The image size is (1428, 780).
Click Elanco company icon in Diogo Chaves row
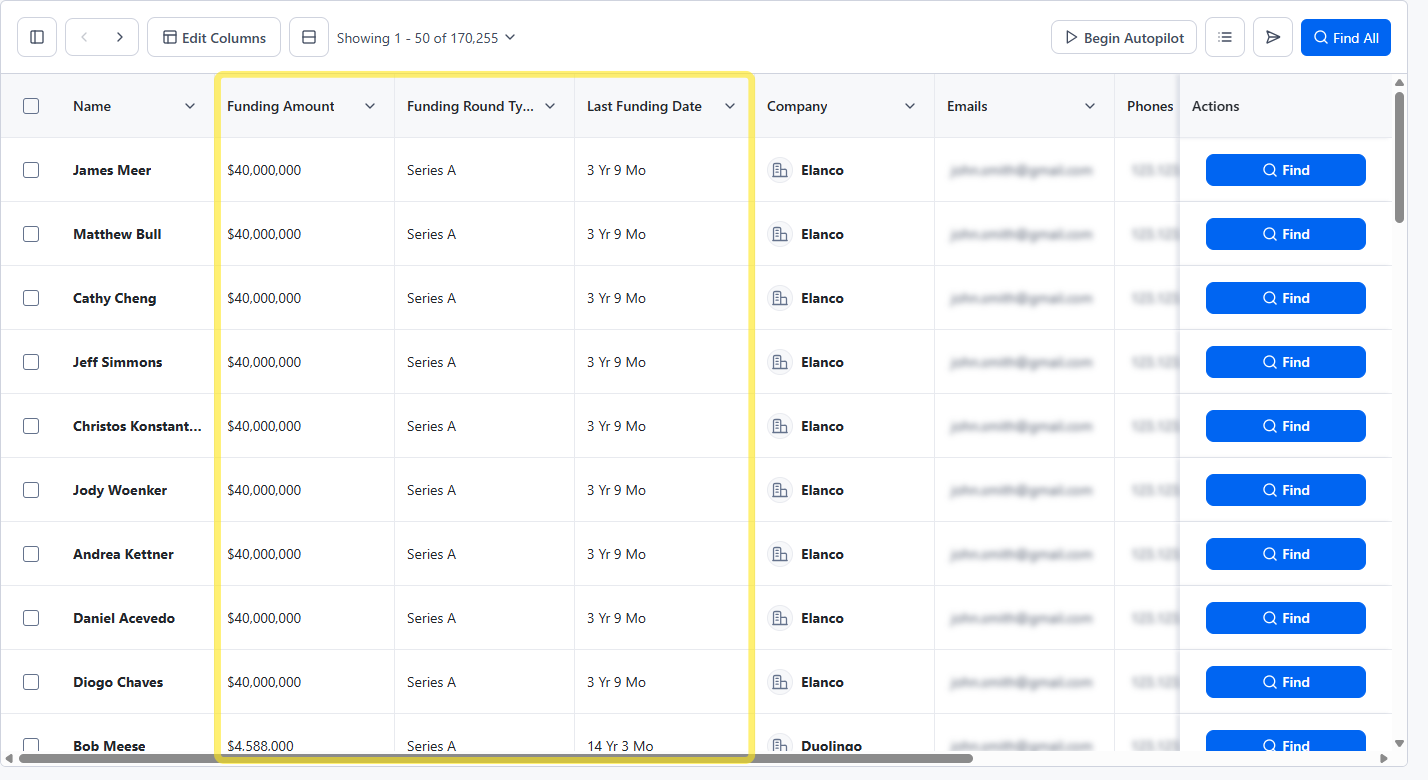(x=780, y=682)
